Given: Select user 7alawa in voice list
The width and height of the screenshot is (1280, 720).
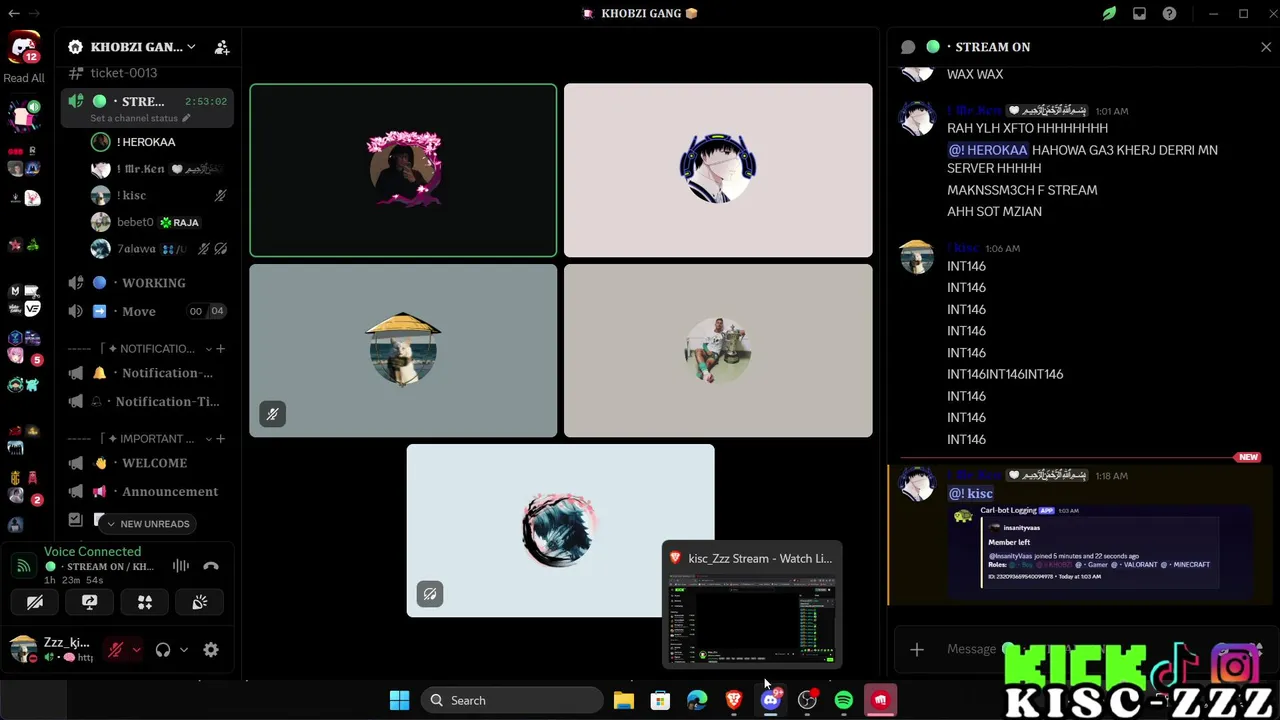Looking at the screenshot, I should (160, 249).
